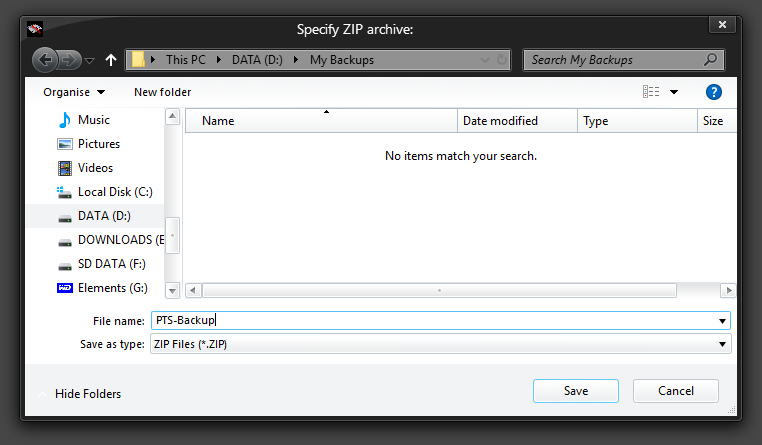Go back with the Back arrow button
The height and width of the screenshot is (445, 762).
pyautogui.click(x=45, y=60)
